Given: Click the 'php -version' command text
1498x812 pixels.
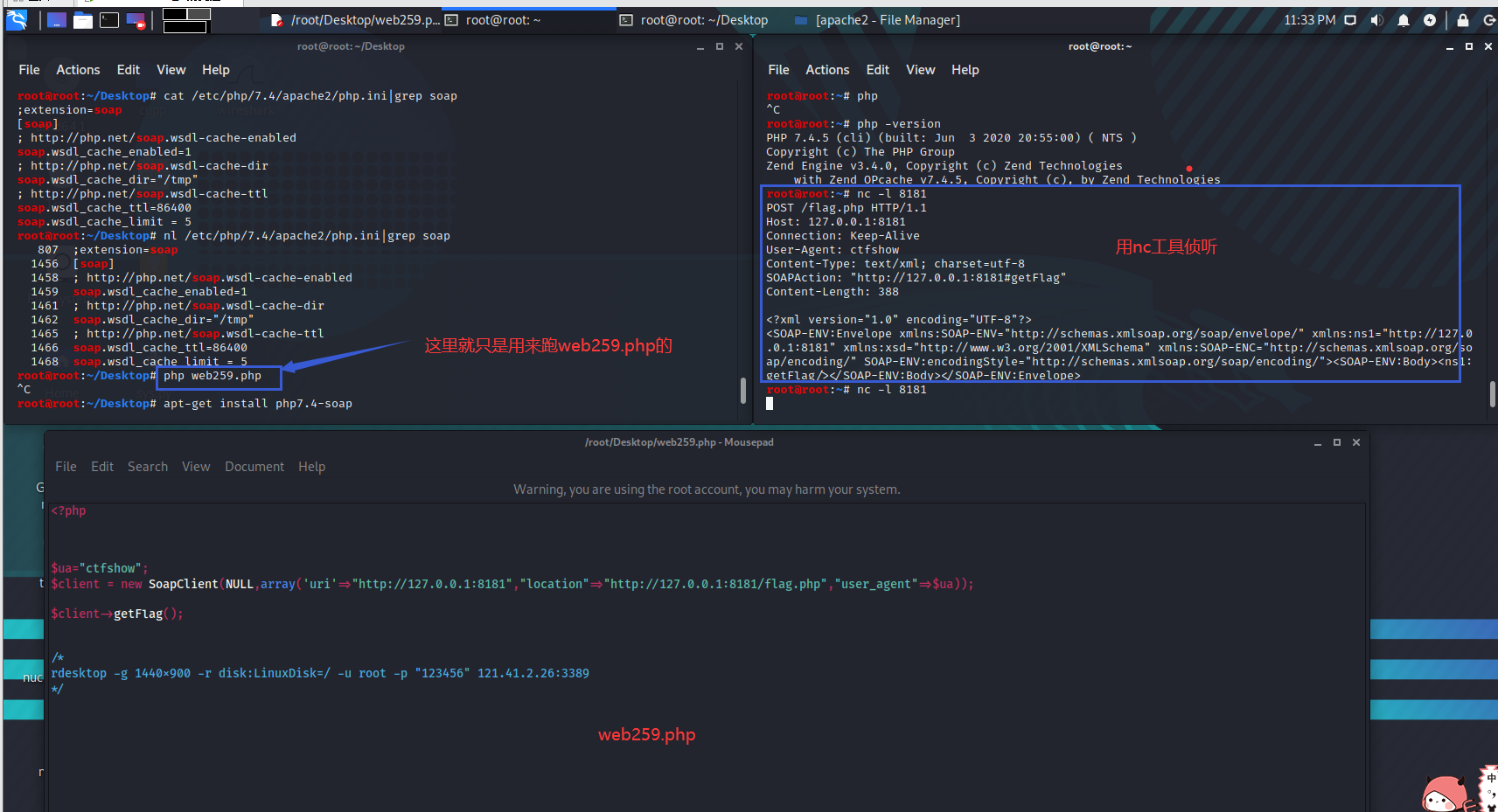Looking at the screenshot, I should pyautogui.click(x=899, y=124).
